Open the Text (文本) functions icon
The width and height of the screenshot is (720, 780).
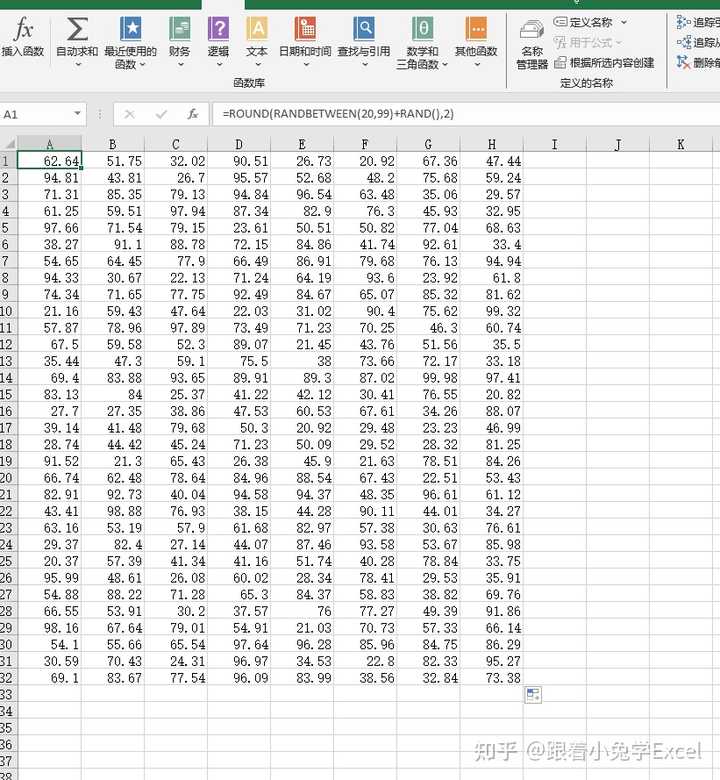[257, 29]
